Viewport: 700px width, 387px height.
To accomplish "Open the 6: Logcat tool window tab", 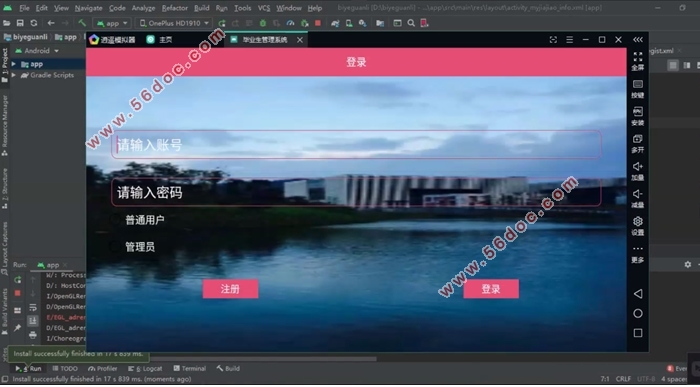I will 145,369.
